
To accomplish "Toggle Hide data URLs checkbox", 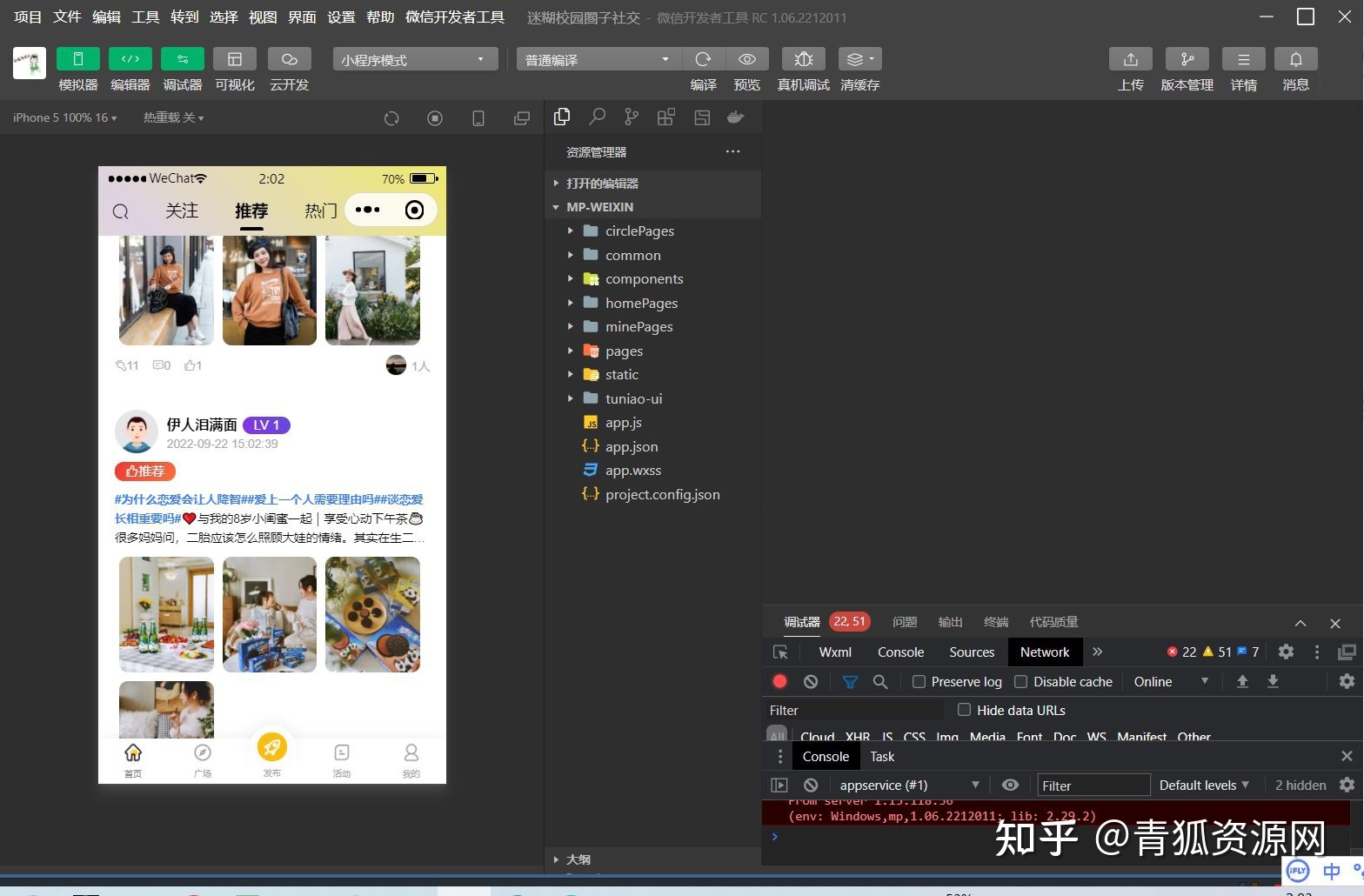I will [x=964, y=710].
